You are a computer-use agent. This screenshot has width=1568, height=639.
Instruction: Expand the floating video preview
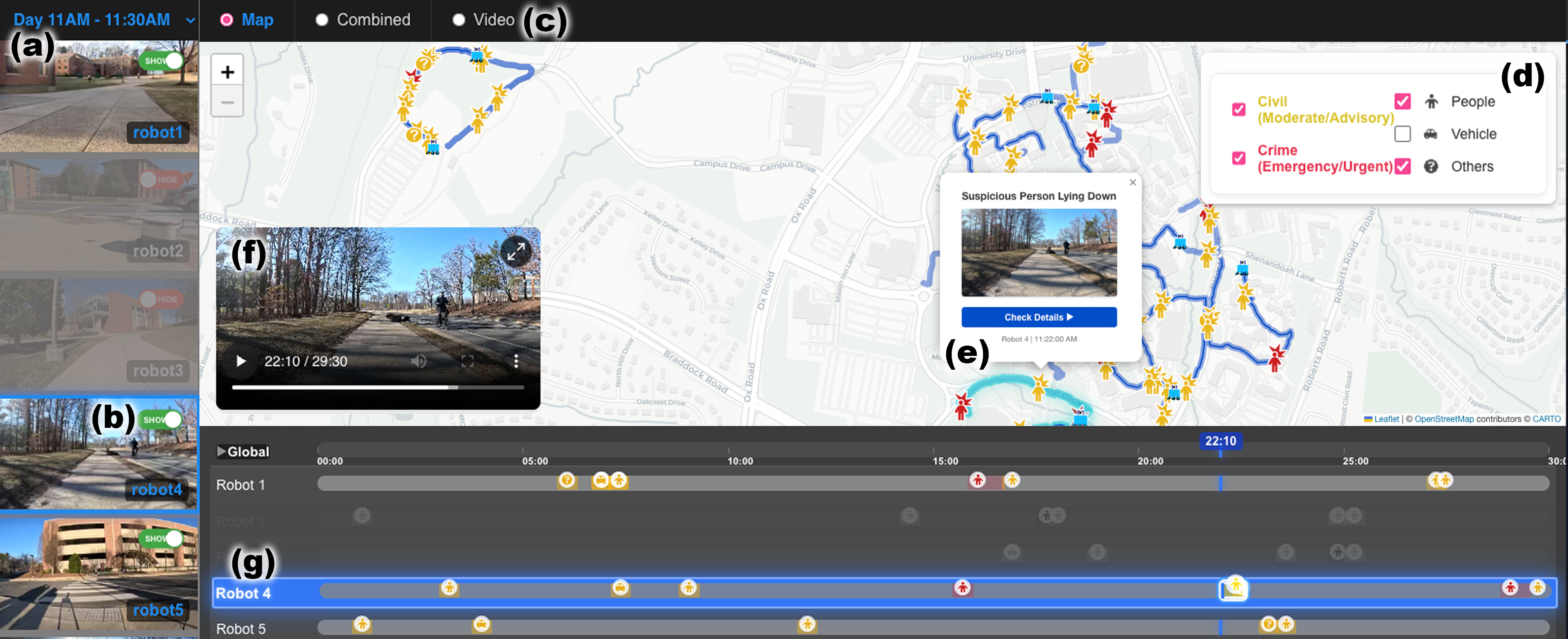(515, 251)
